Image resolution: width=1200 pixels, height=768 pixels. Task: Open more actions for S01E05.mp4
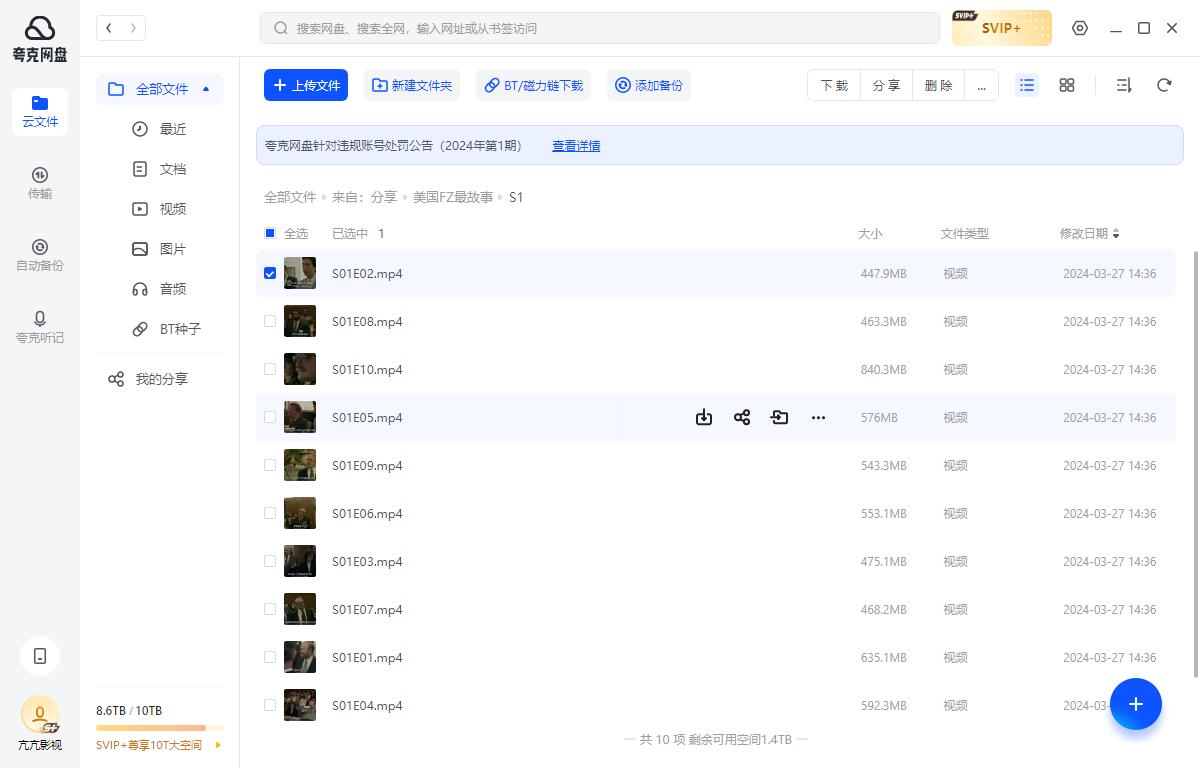818,417
